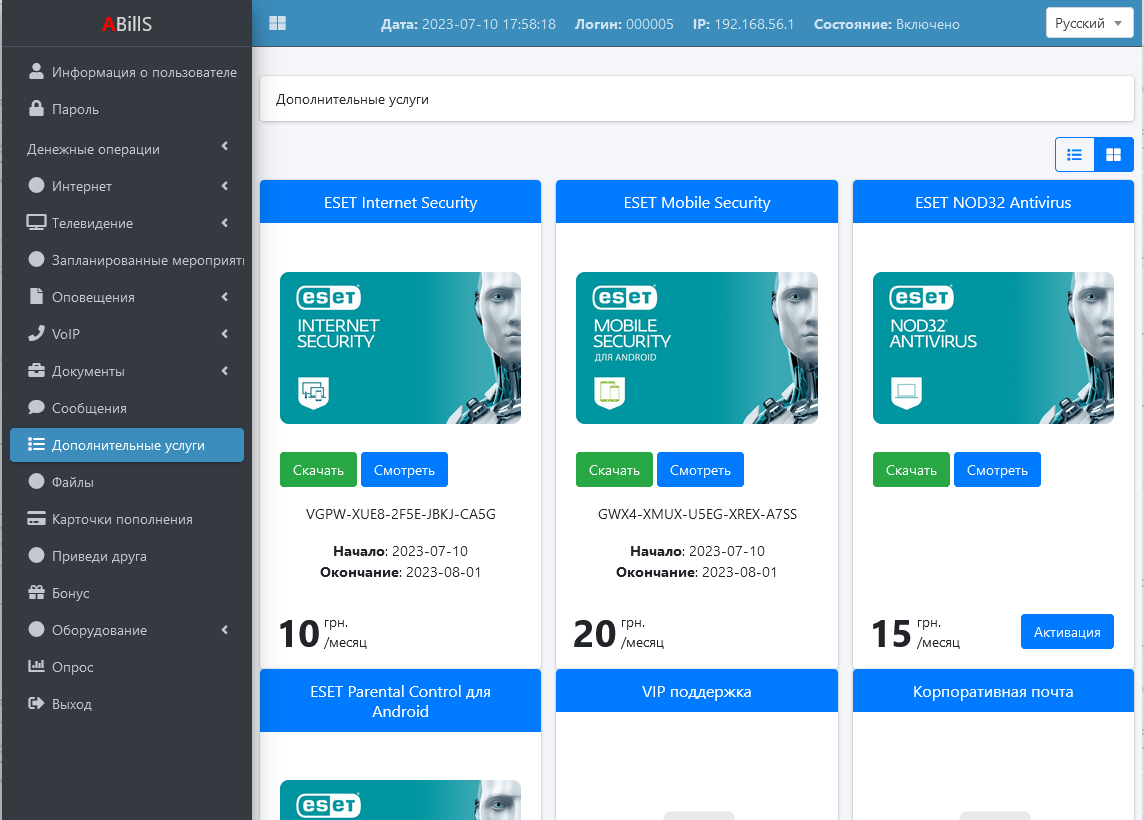The image size is (1144, 820).
Task: Open the Сообщения menu item
Action: pos(126,408)
